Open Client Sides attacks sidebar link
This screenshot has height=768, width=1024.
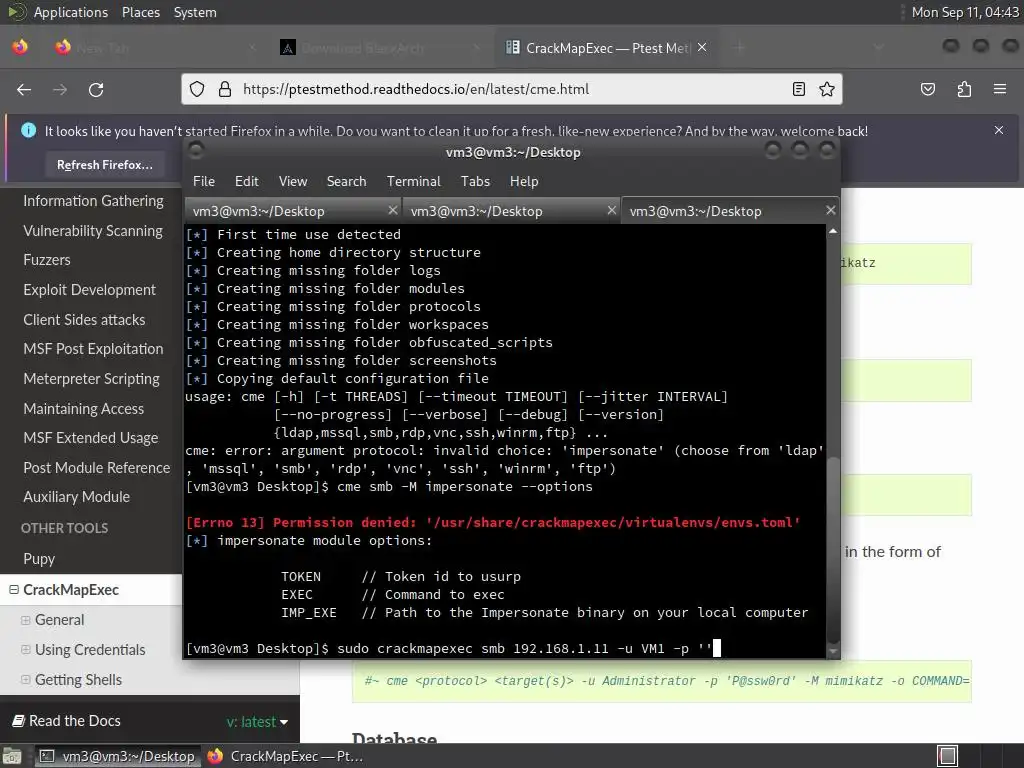84,320
